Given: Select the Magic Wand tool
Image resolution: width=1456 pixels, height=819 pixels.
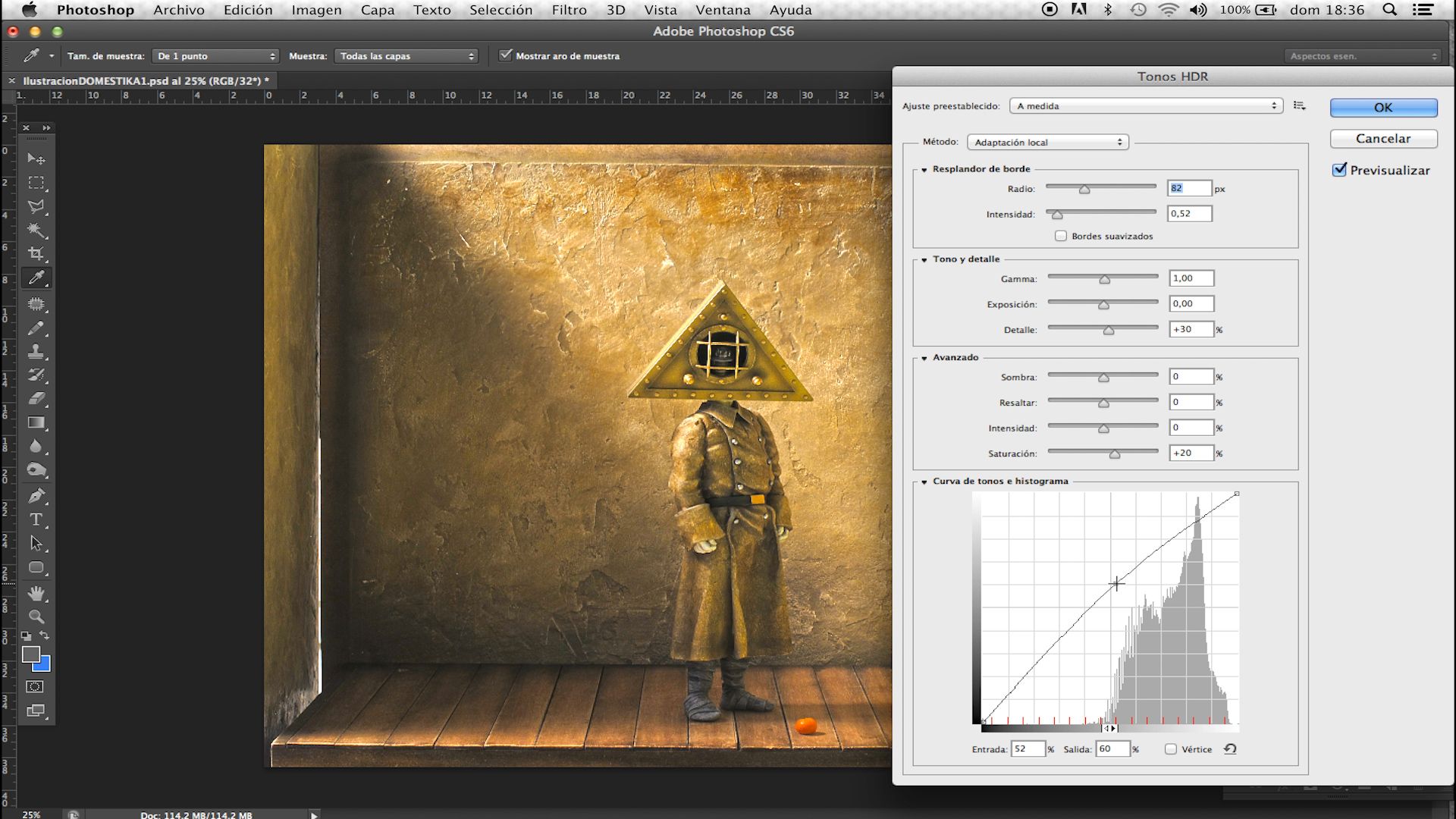Looking at the screenshot, I should 36,230.
